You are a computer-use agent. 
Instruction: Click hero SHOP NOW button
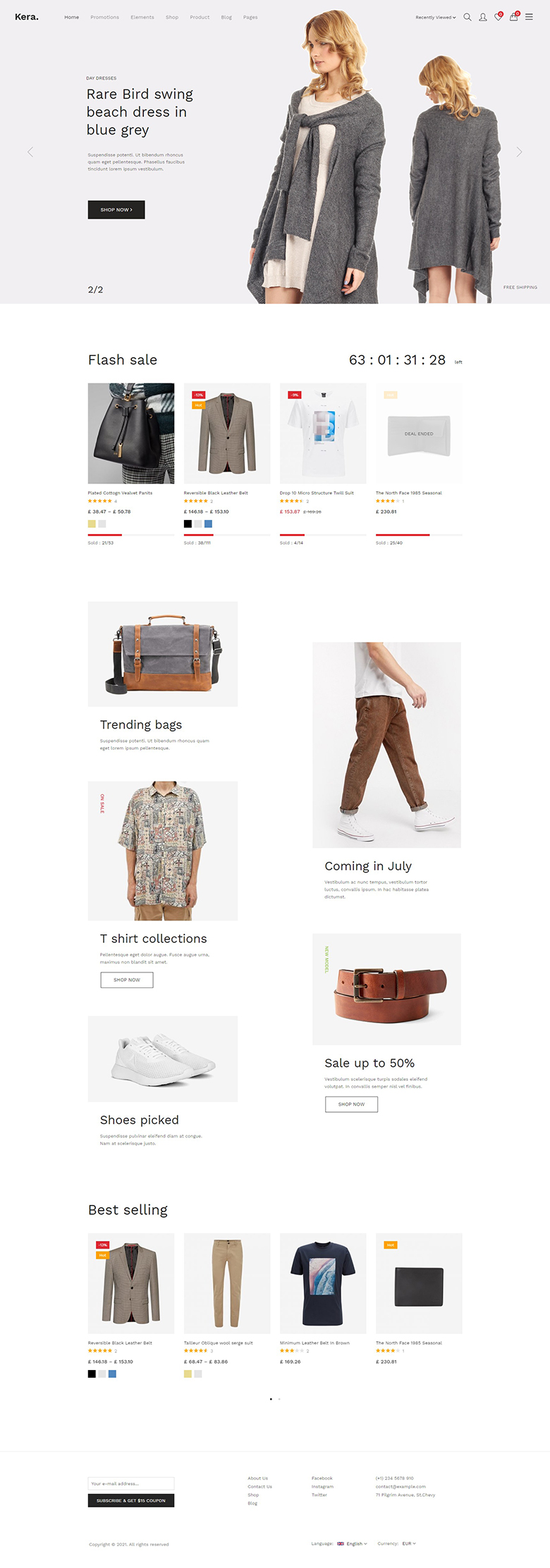point(116,209)
